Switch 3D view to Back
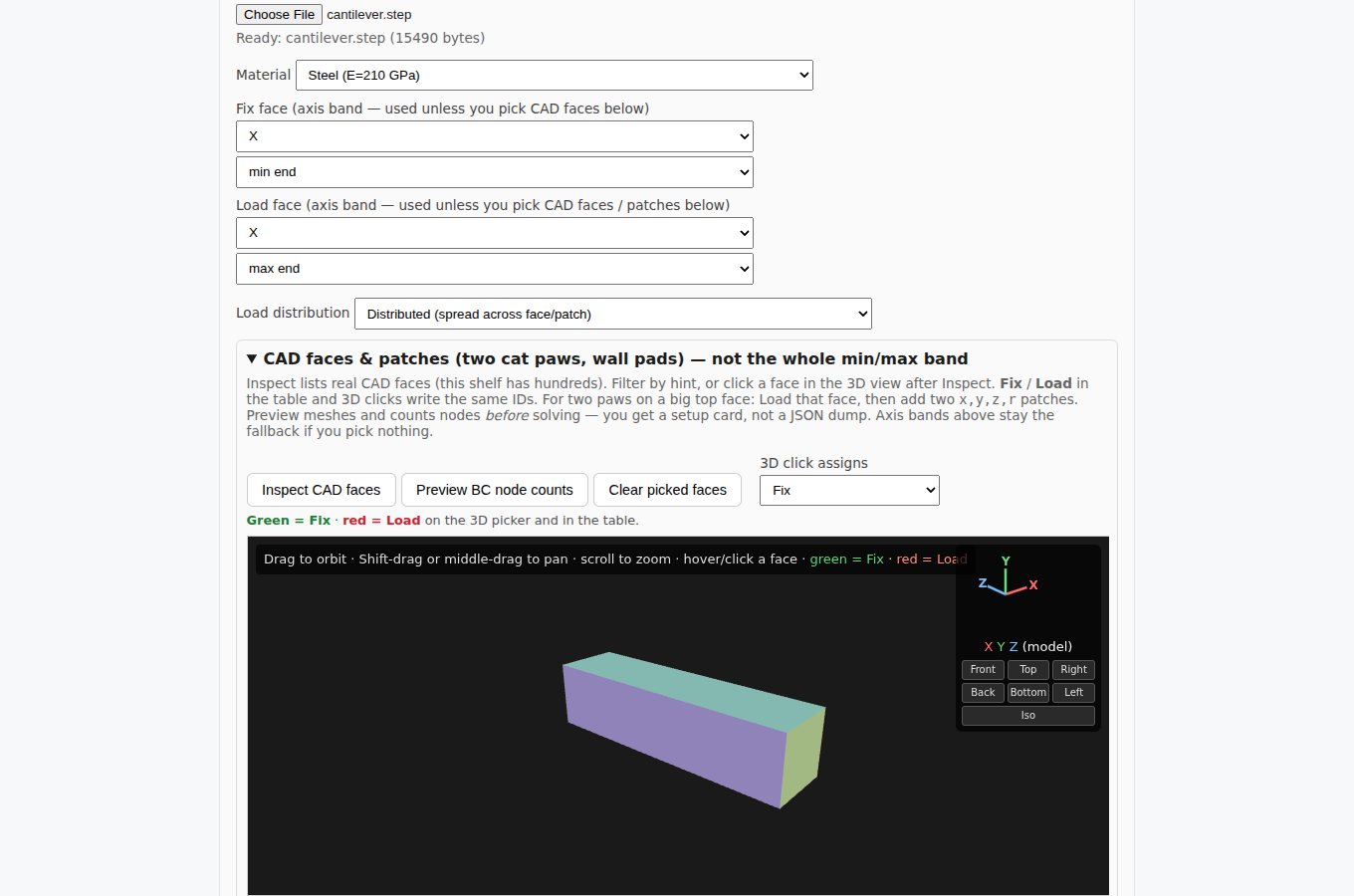Screen dimensions: 1354x896 (x=983, y=693)
